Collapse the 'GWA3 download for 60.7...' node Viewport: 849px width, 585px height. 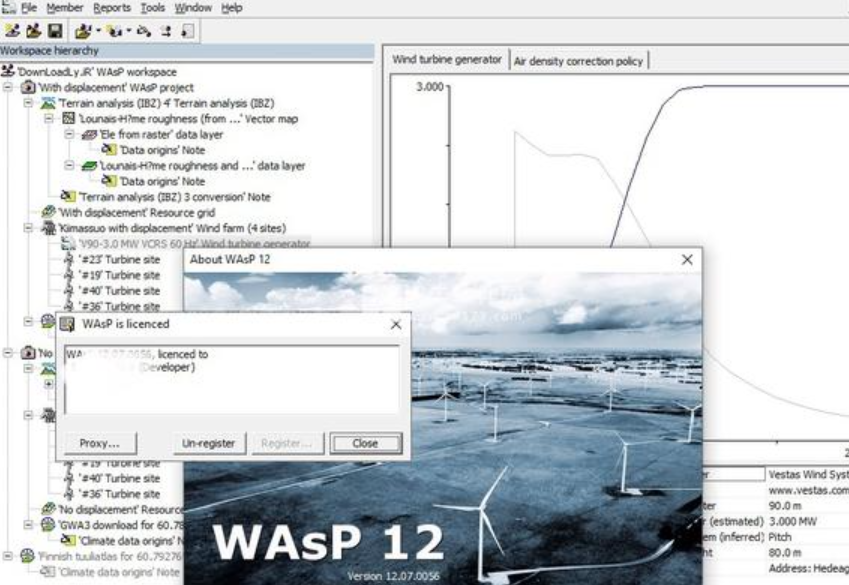[x=28, y=525]
